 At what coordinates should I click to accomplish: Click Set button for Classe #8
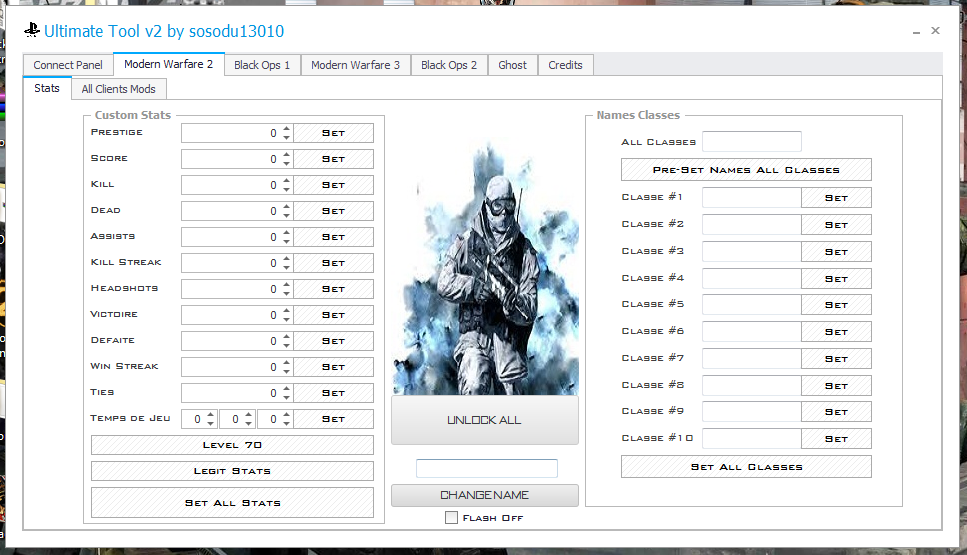coord(836,385)
